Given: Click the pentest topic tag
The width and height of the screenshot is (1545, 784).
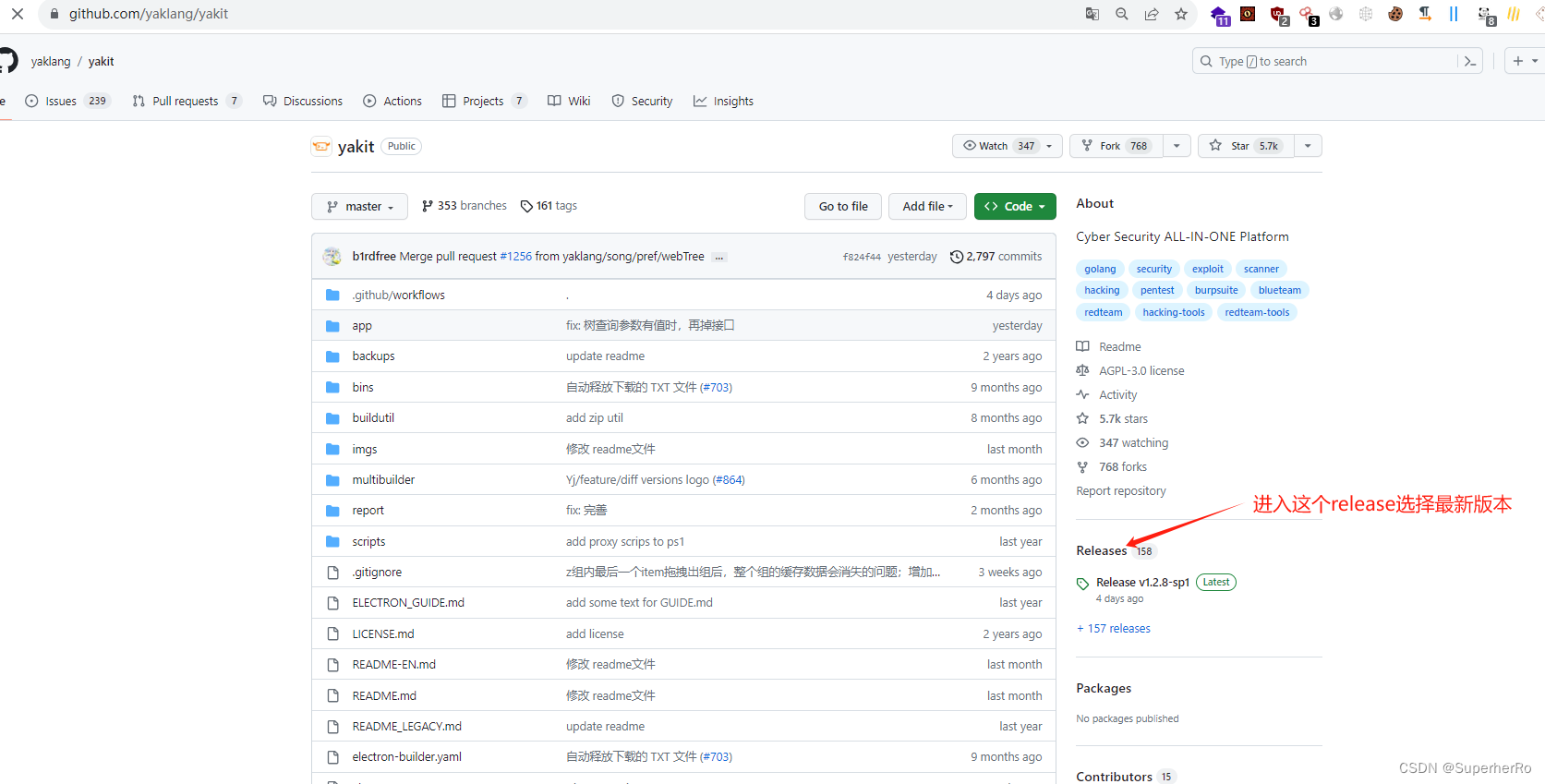Looking at the screenshot, I should tap(1157, 290).
